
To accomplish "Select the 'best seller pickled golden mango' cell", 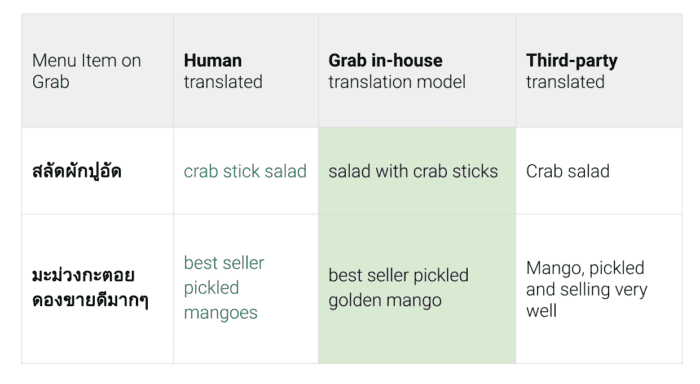I will coord(417,289).
